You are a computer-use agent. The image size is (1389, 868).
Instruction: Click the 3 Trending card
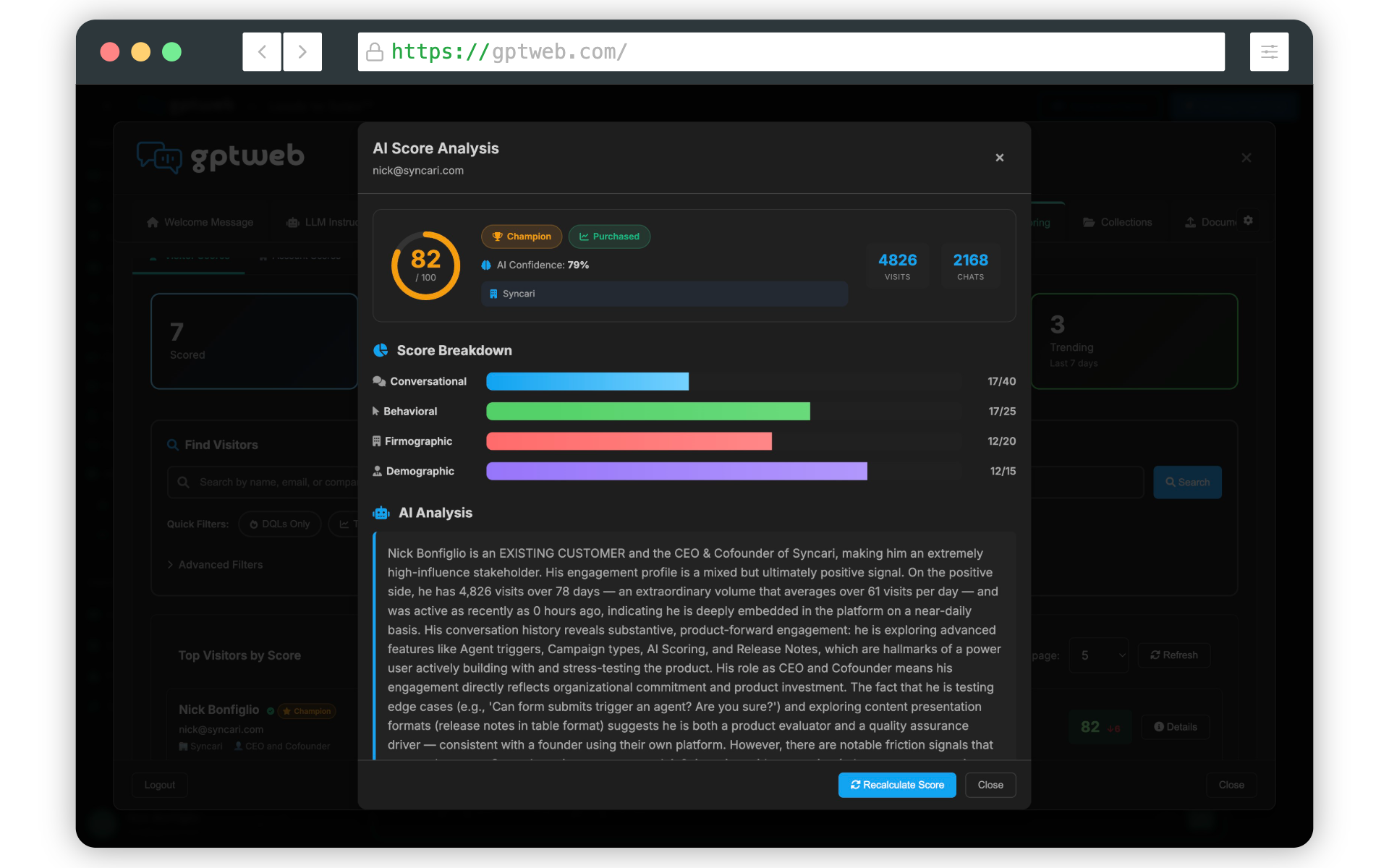pos(1134,341)
